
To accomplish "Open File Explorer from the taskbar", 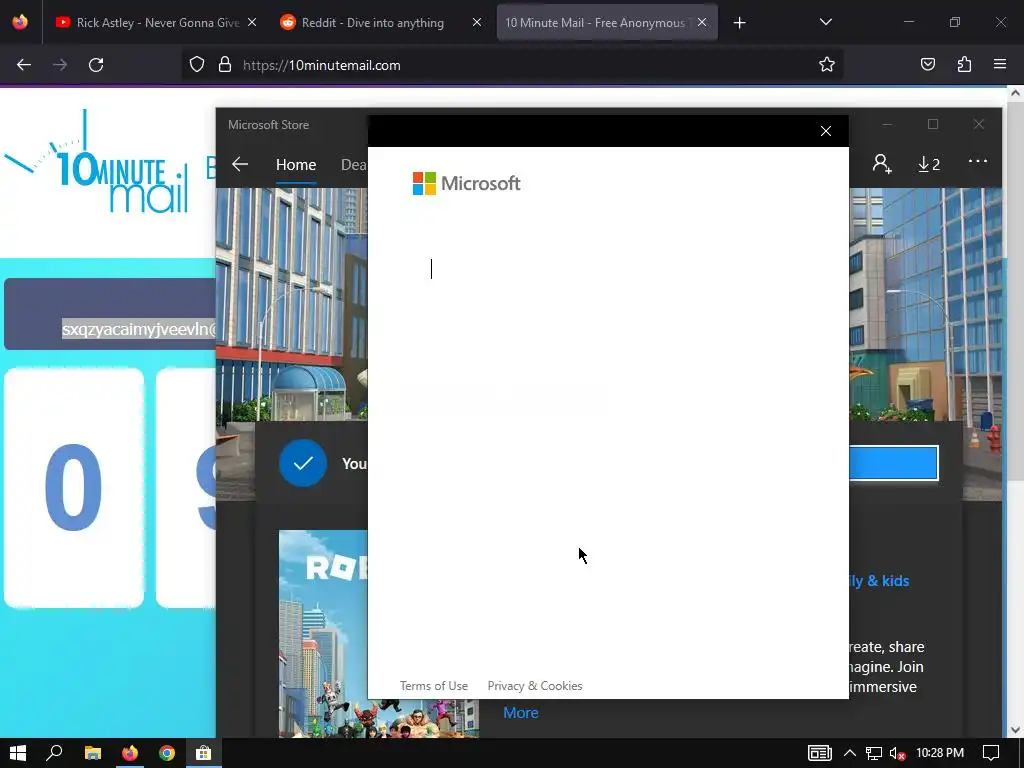I will point(93,753).
